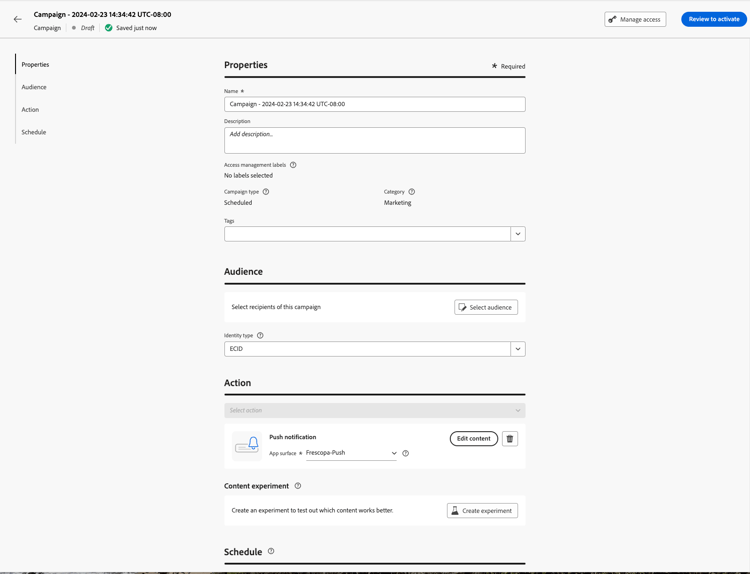This screenshot has height=574, width=750.
Task: Click the Schedule section help icon
Action: 271,551
